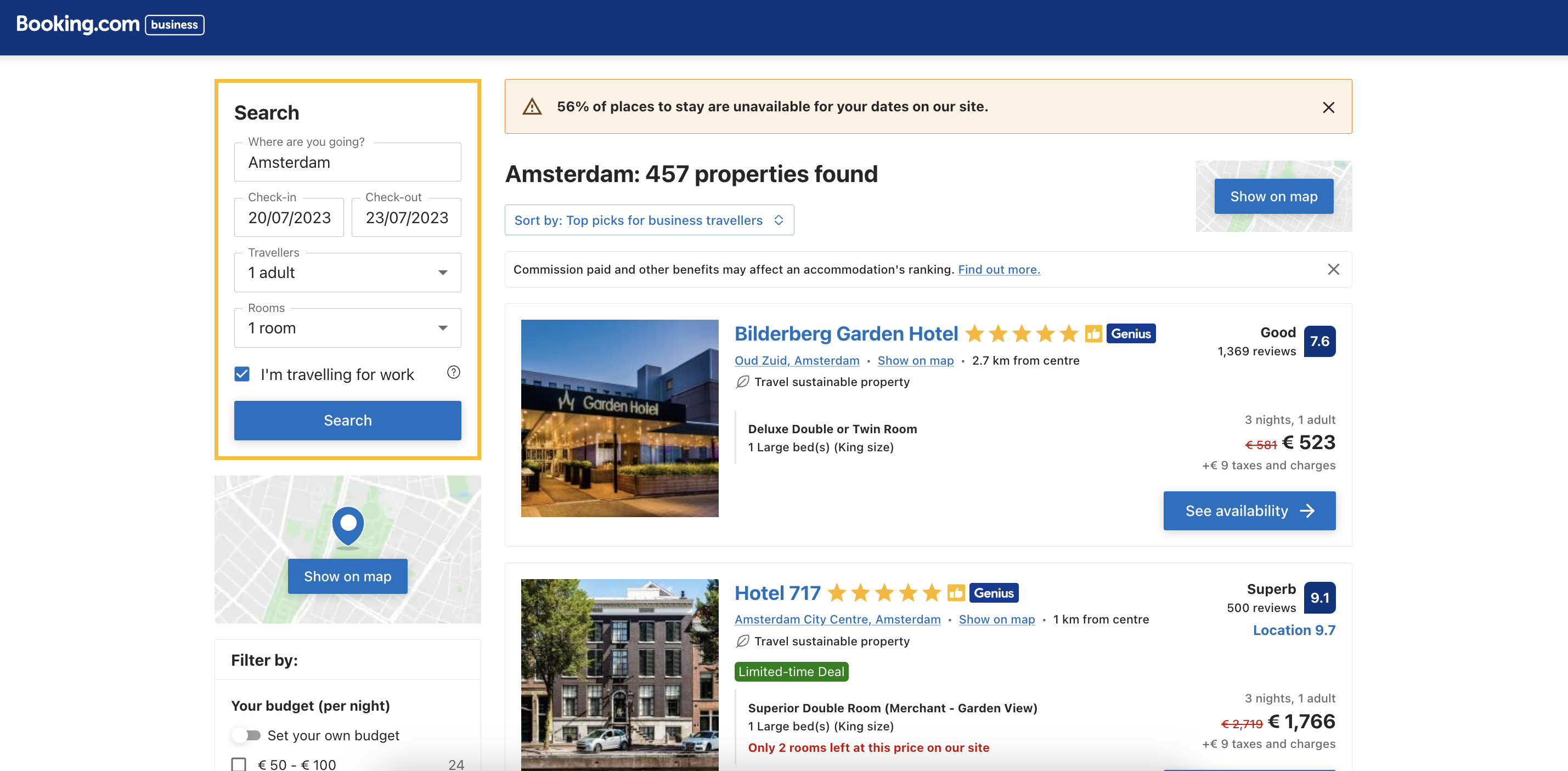
Task: Open the Find out more link
Action: (x=999, y=269)
